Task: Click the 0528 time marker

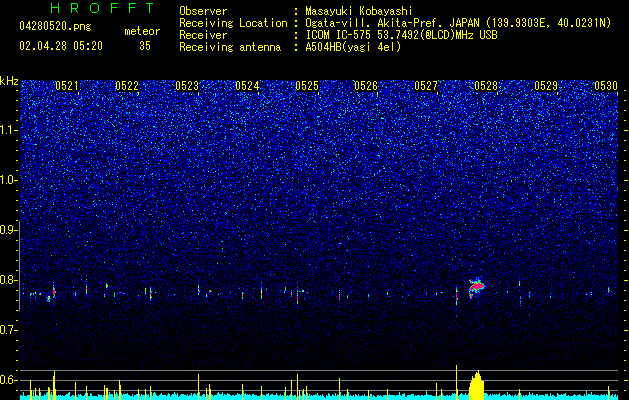Action: [x=486, y=86]
